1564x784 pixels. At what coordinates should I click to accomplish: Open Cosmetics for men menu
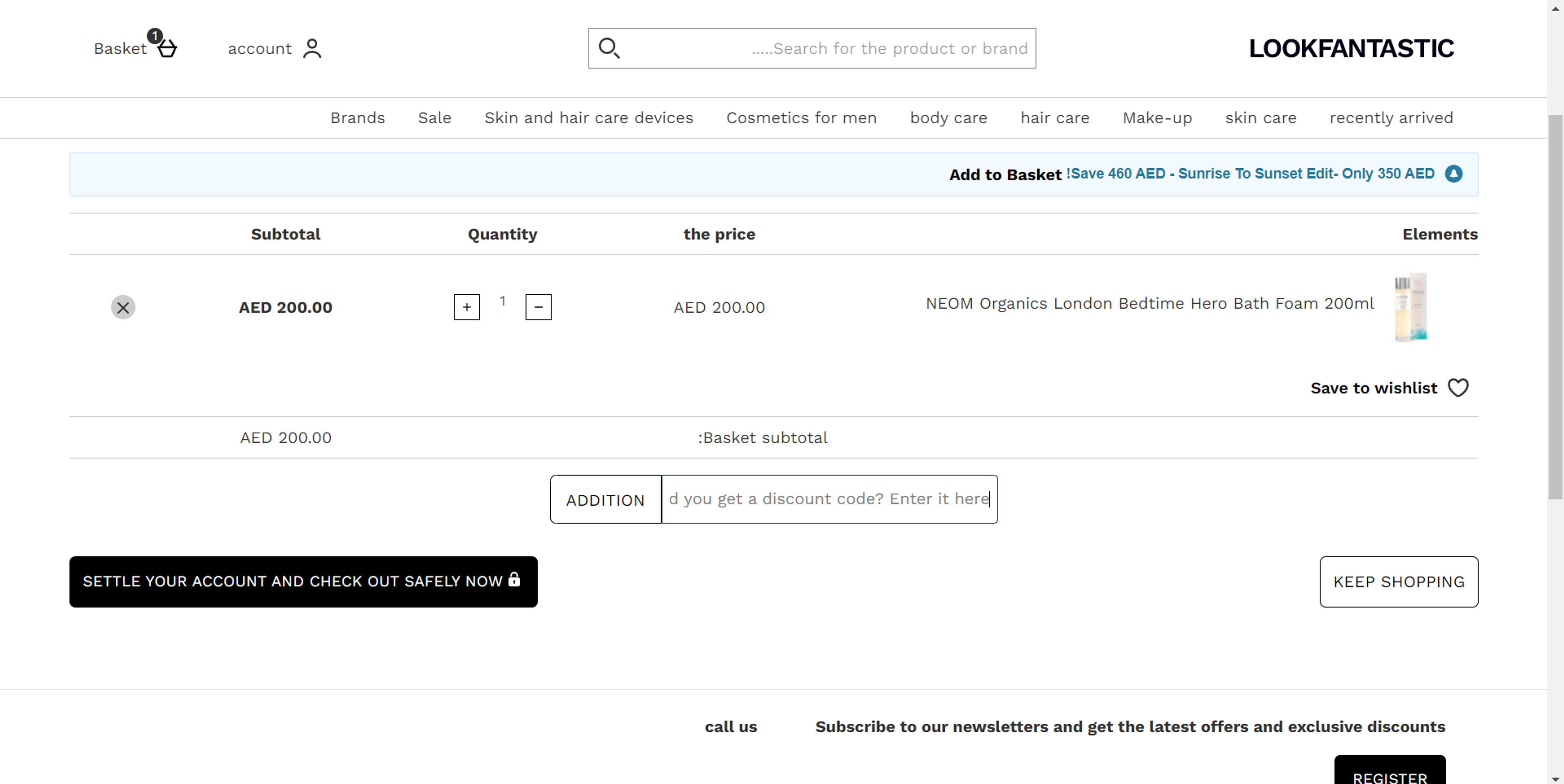pos(802,118)
